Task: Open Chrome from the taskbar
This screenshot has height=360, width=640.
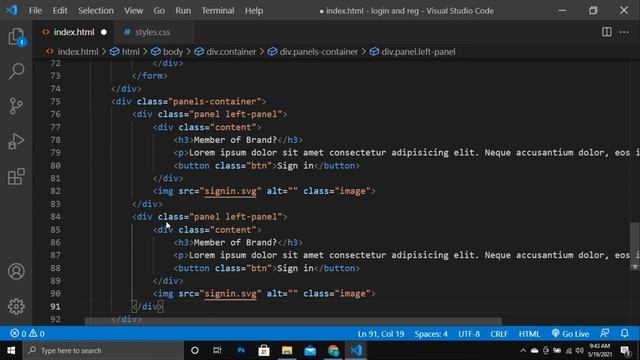Action: pos(333,350)
